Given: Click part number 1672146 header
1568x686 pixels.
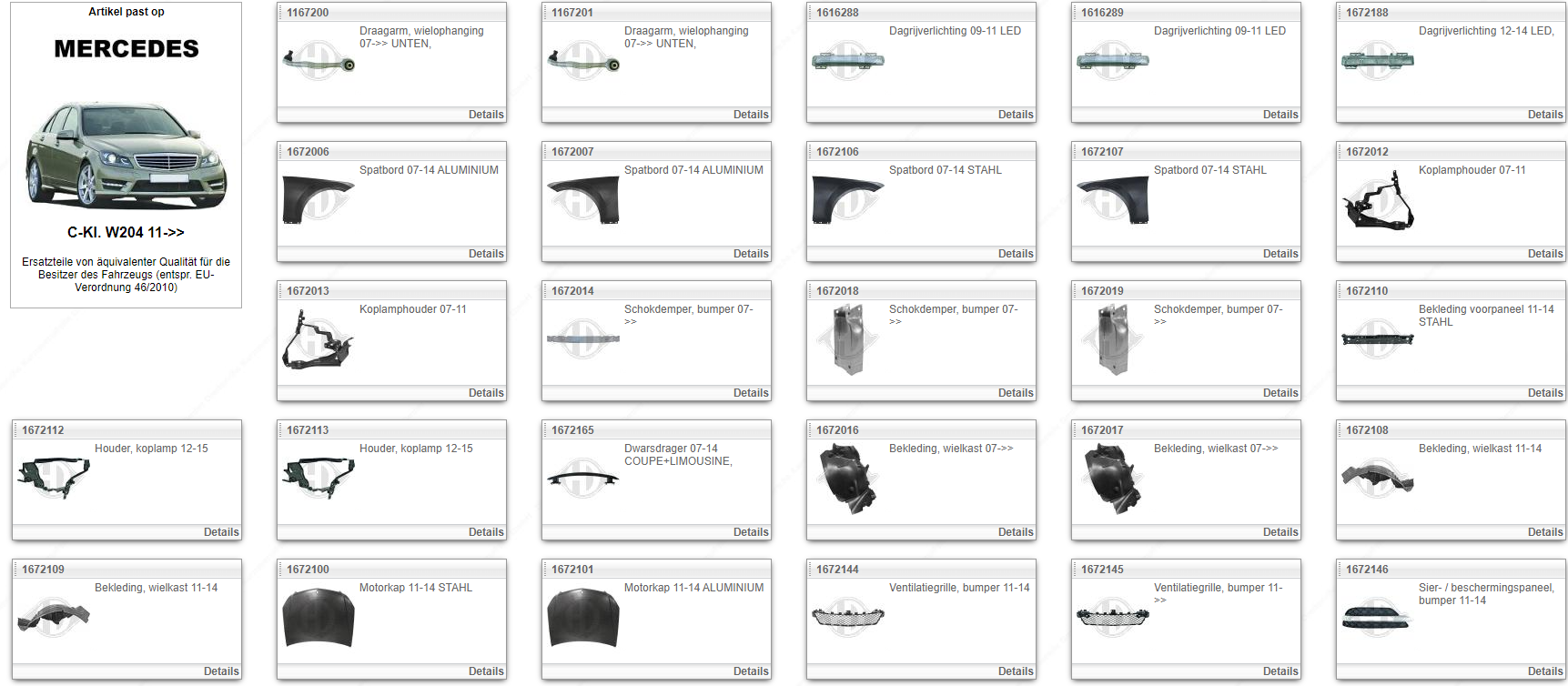Looking at the screenshot, I should [x=1367, y=570].
